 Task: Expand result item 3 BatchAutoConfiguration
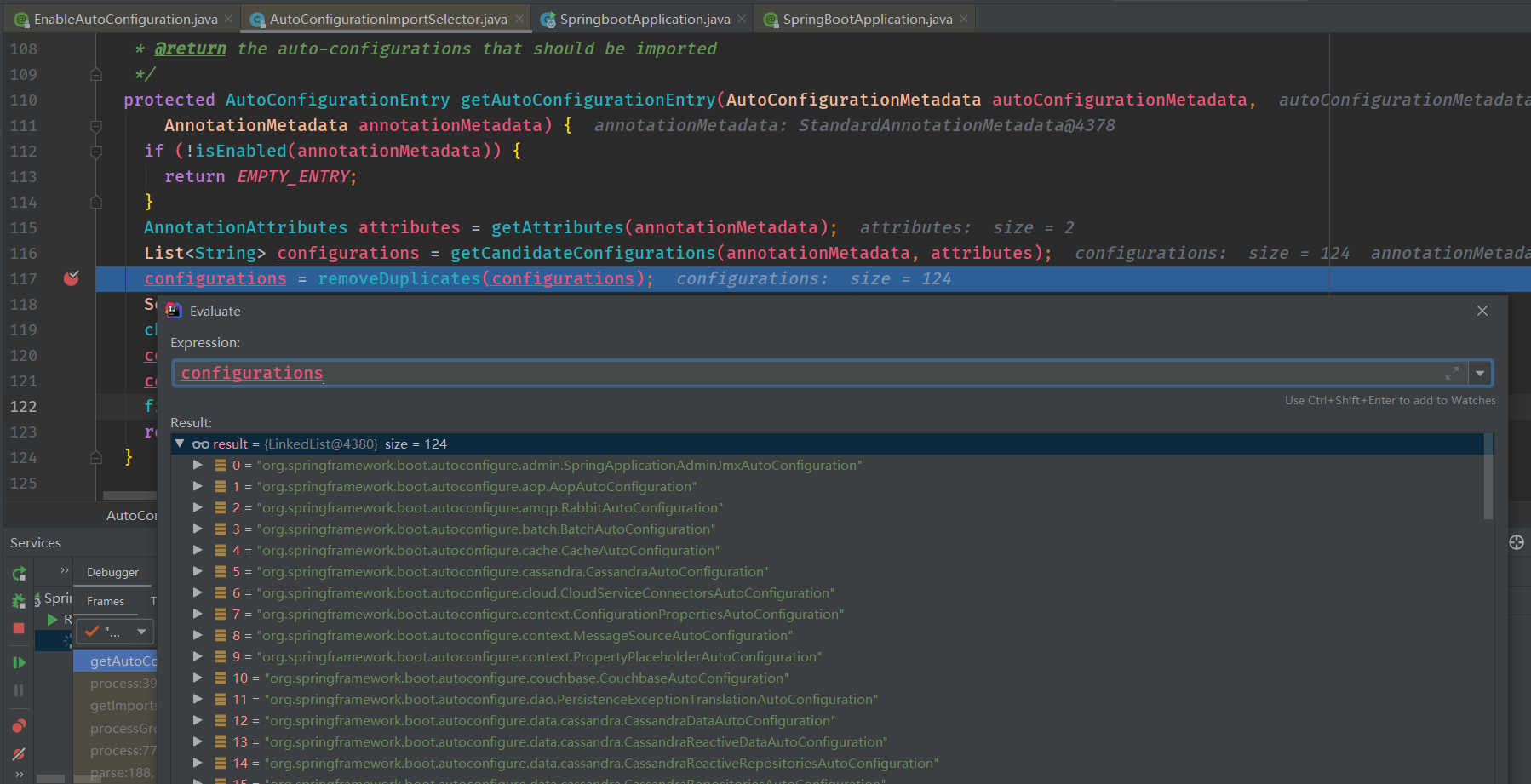[x=198, y=529]
